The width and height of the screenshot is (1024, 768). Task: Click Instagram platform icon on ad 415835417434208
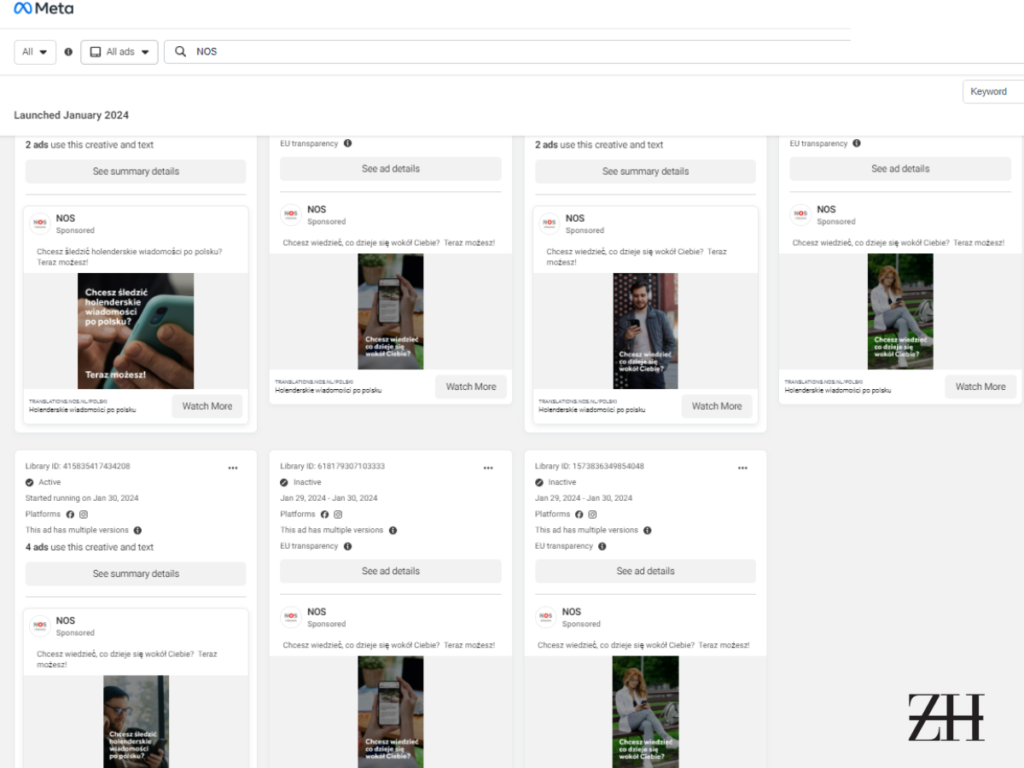84,514
